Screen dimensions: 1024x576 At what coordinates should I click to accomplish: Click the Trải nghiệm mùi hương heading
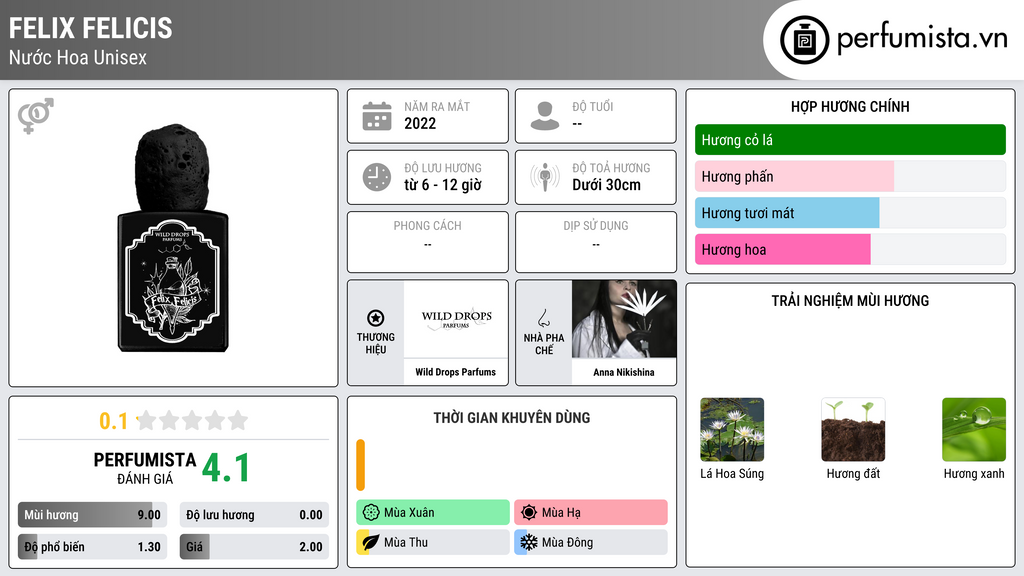(850, 300)
